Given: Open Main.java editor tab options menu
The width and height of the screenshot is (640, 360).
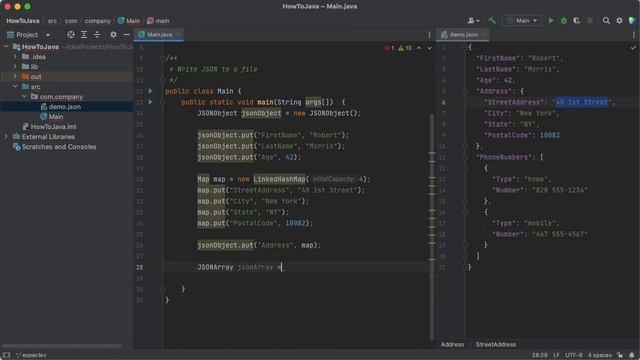Looking at the screenshot, I should 429,35.
